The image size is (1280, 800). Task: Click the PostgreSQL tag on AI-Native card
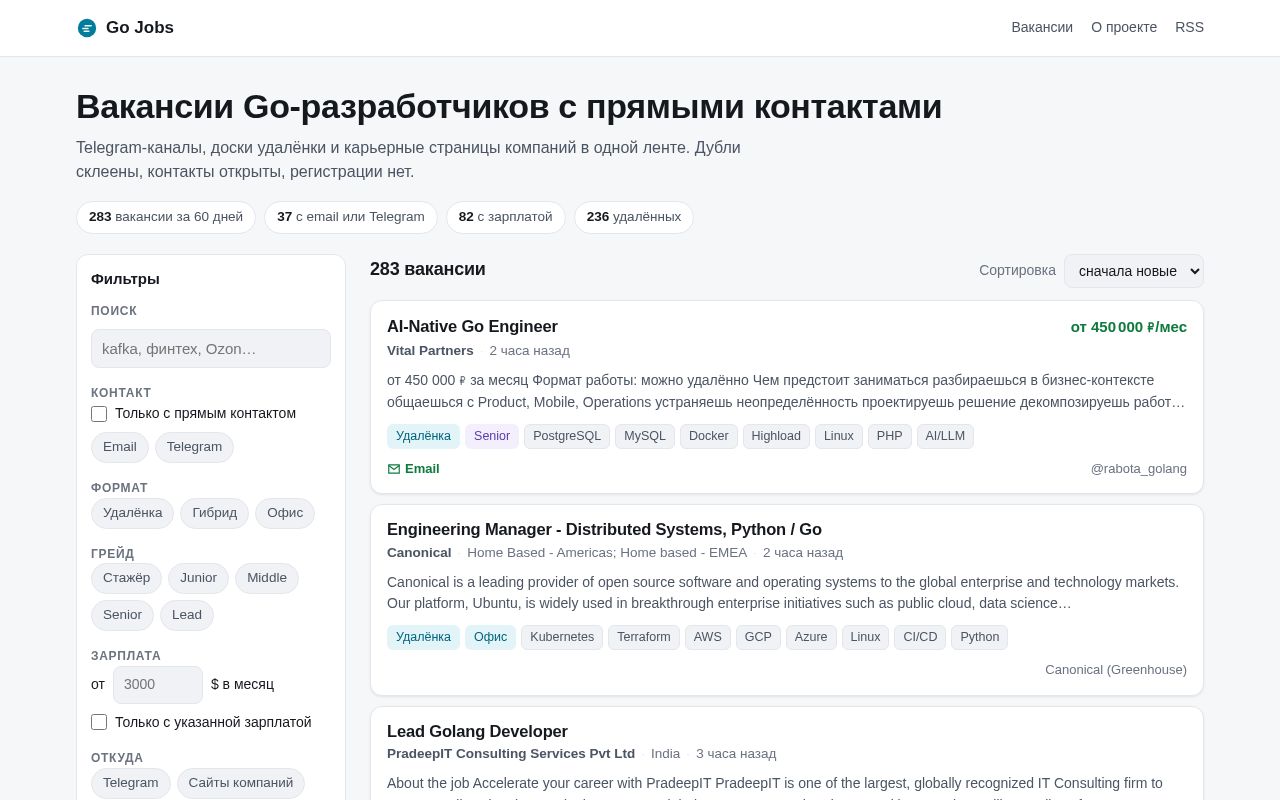(x=567, y=437)
